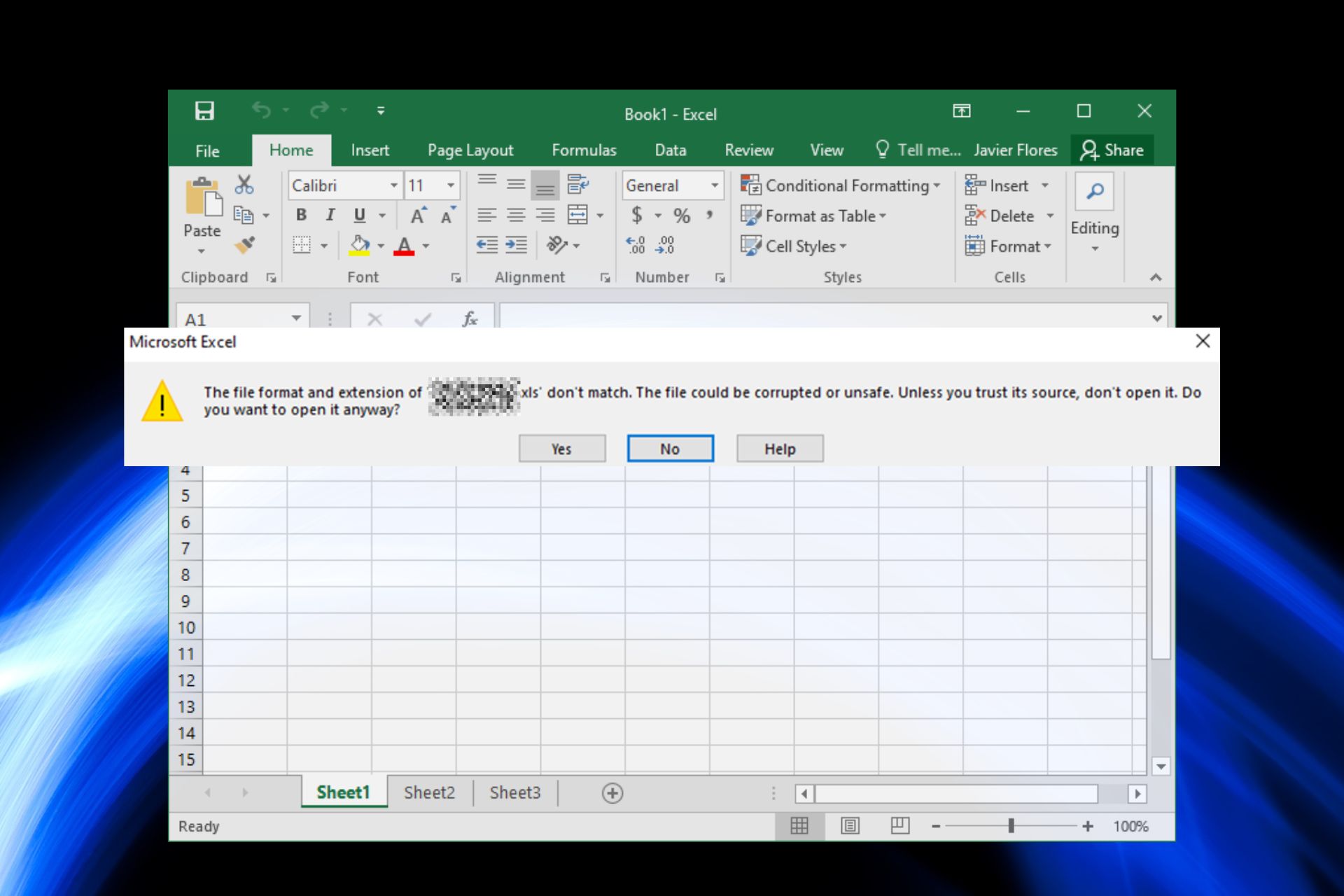Image resolution: width=1344 pixels, height=896 pixels.
Task: Click the Orientation text angle icon
Action: tap(557, 245)
